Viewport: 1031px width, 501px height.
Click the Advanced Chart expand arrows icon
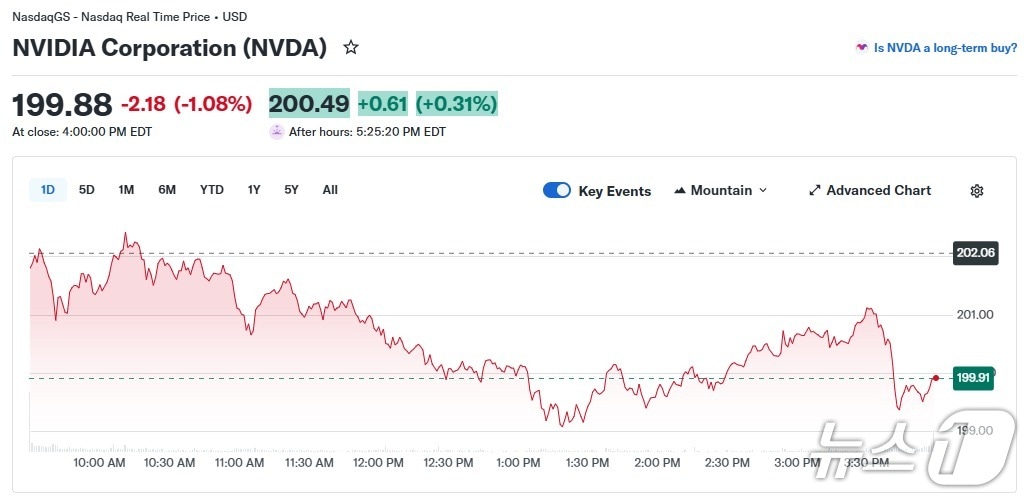pos(815,190)
